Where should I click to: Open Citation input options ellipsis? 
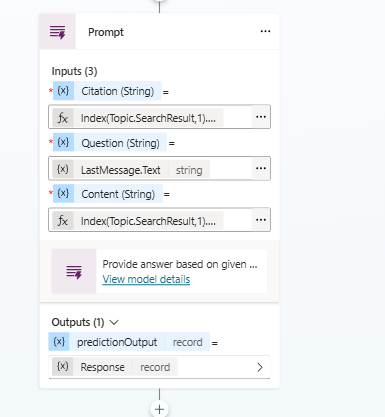[x=261, y=117]
